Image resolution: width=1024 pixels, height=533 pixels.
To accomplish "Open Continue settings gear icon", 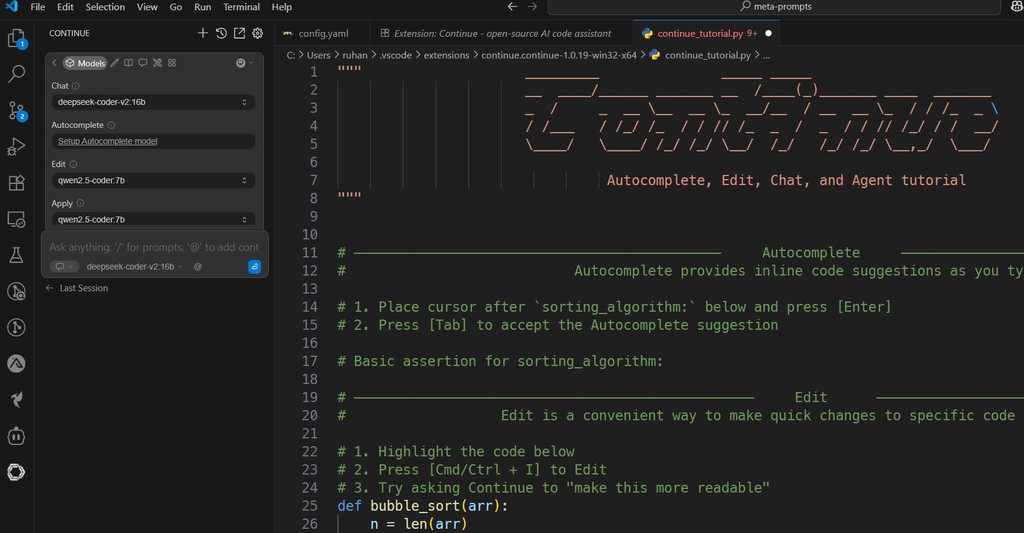I will point(258,33).
